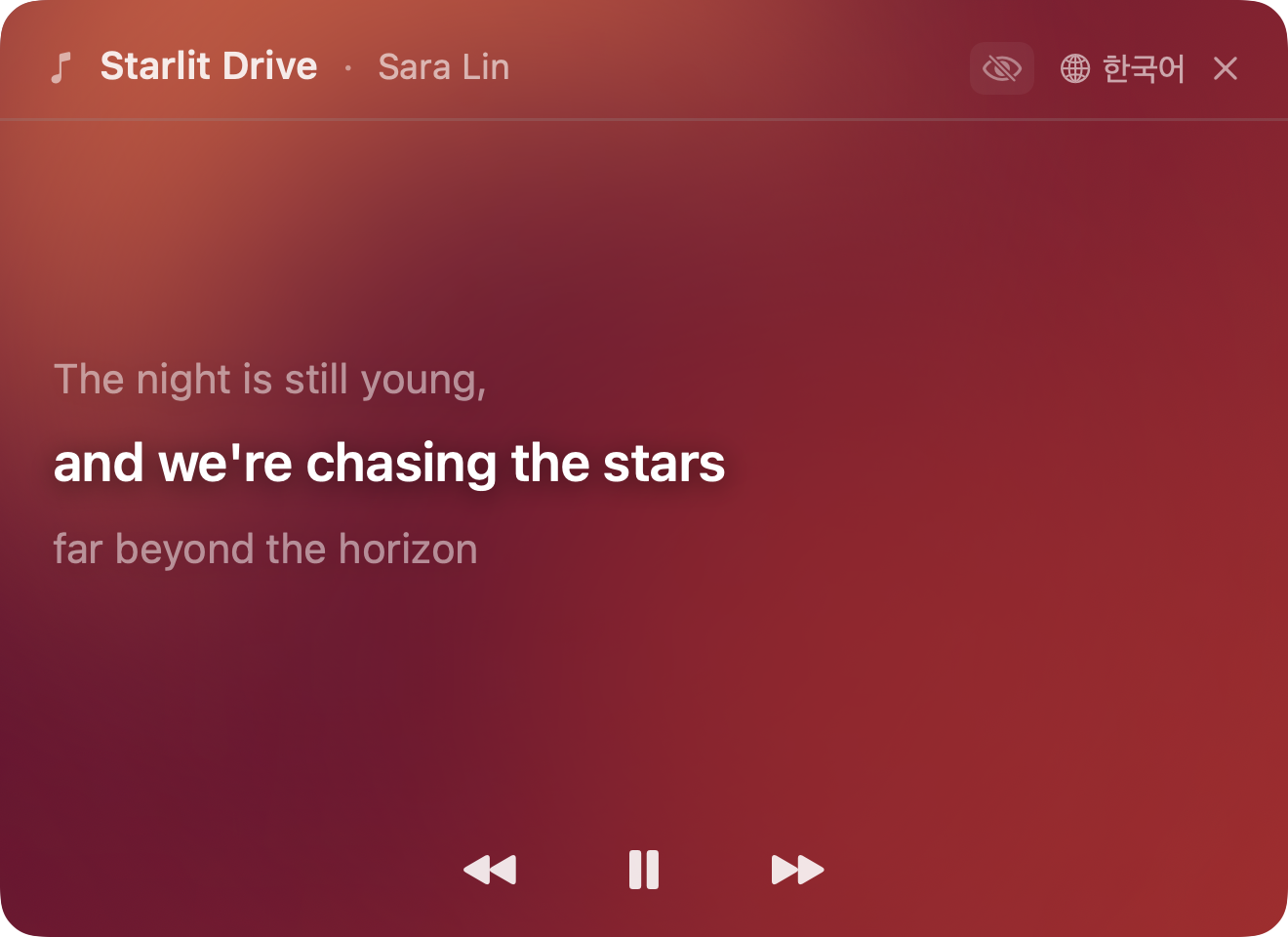
Task: Show hidden lyrics via the eye icon
Action: [1002, 68]
